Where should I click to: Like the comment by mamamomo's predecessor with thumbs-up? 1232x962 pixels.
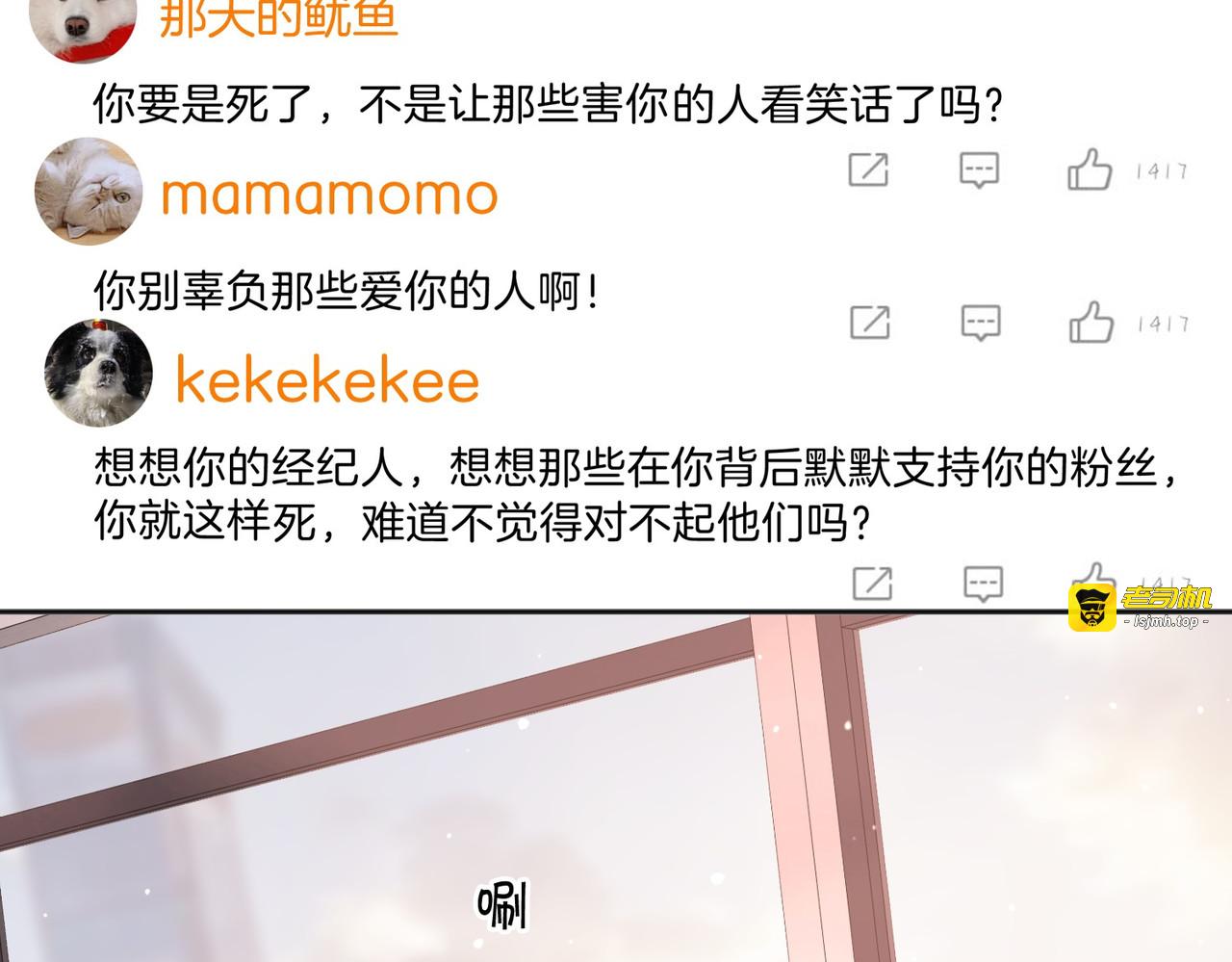pos(1090,169)
